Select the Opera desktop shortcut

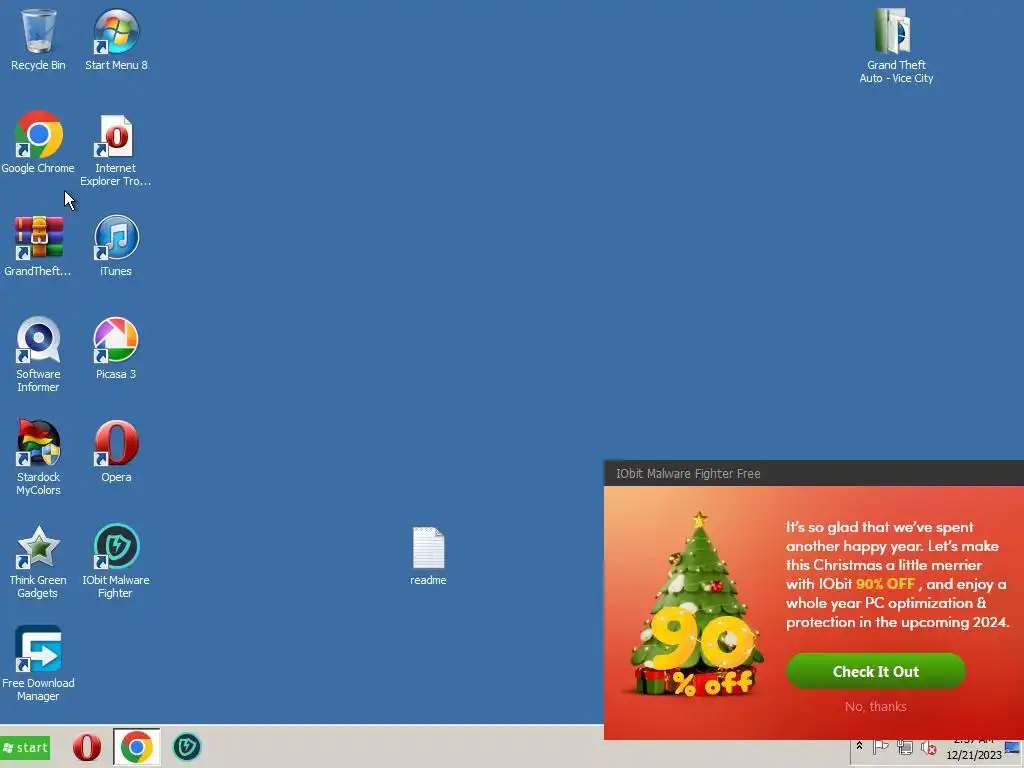116,451
